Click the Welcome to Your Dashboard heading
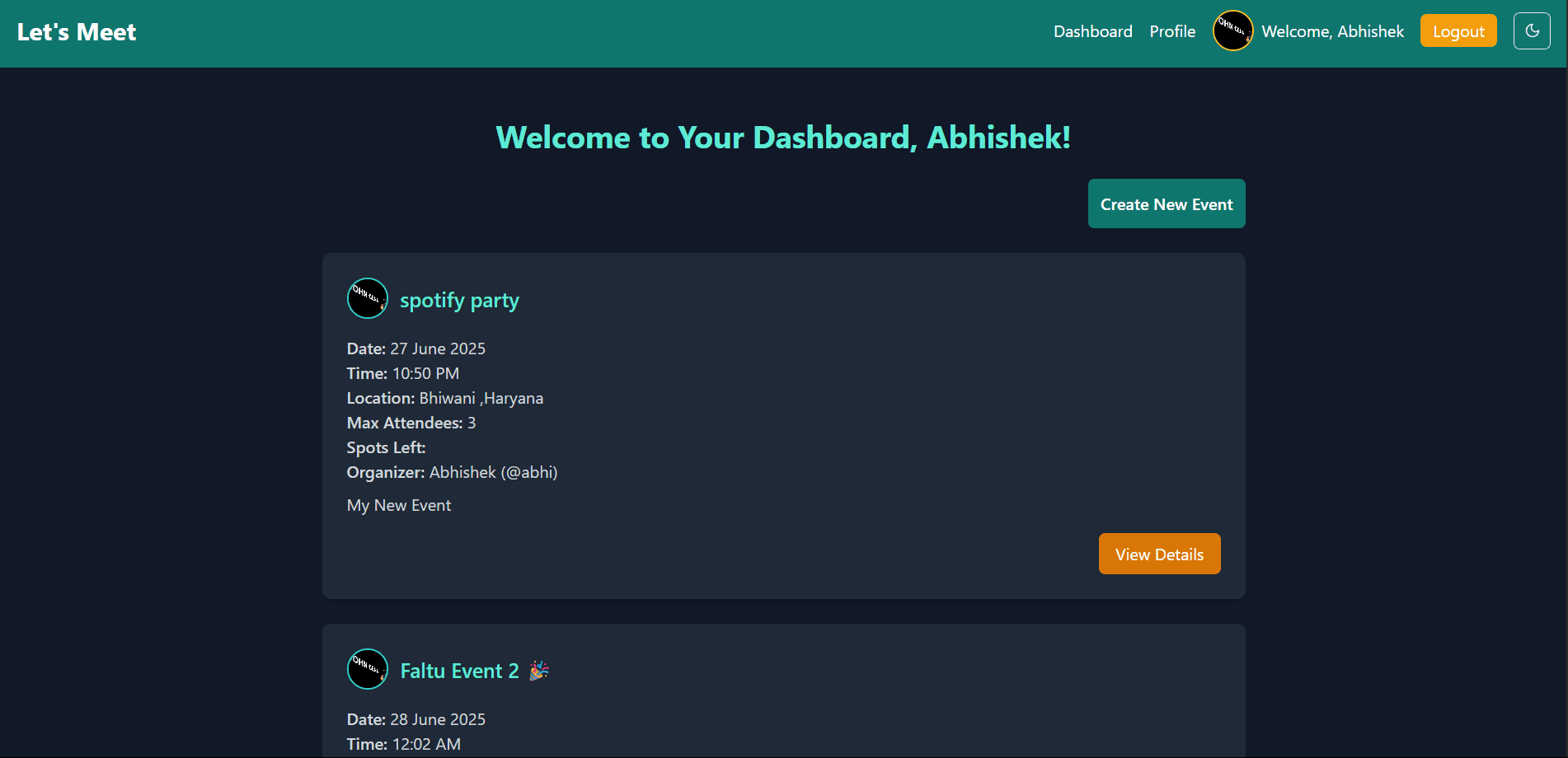 pos(782,138)
